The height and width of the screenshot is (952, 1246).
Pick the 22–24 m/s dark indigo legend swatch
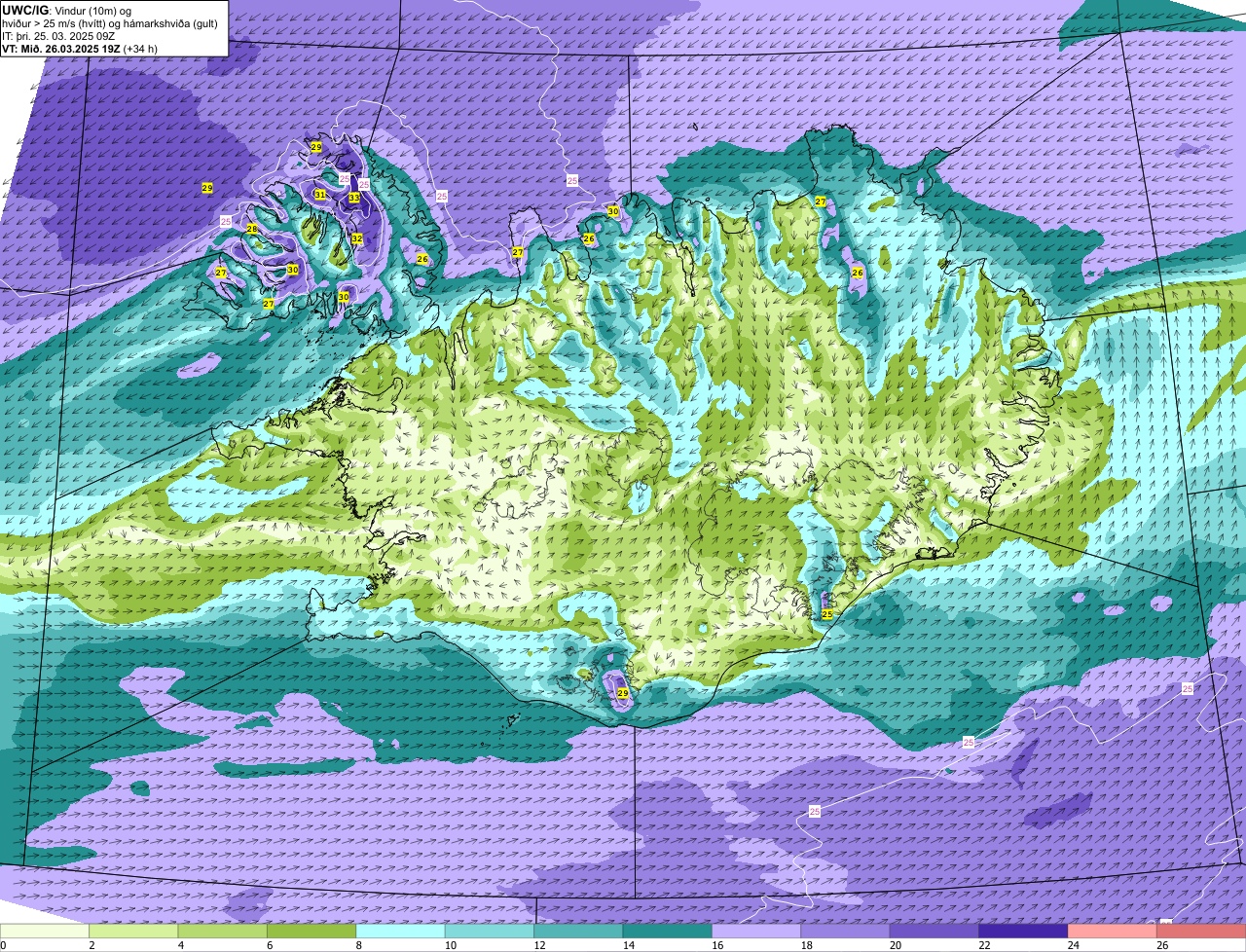coord(1024,931)
